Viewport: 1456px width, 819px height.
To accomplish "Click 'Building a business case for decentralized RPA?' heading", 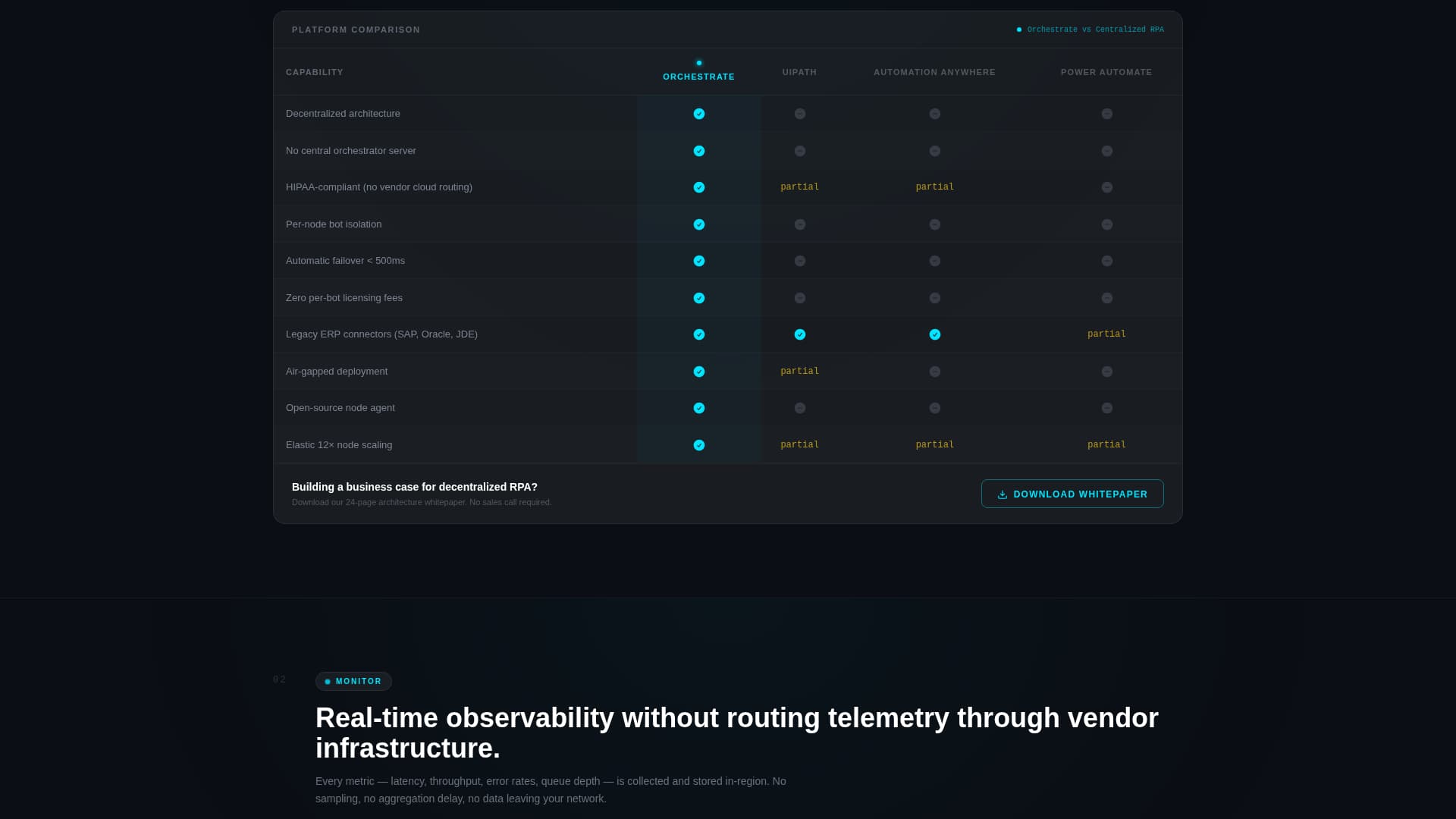I will [x=415, y=487].
